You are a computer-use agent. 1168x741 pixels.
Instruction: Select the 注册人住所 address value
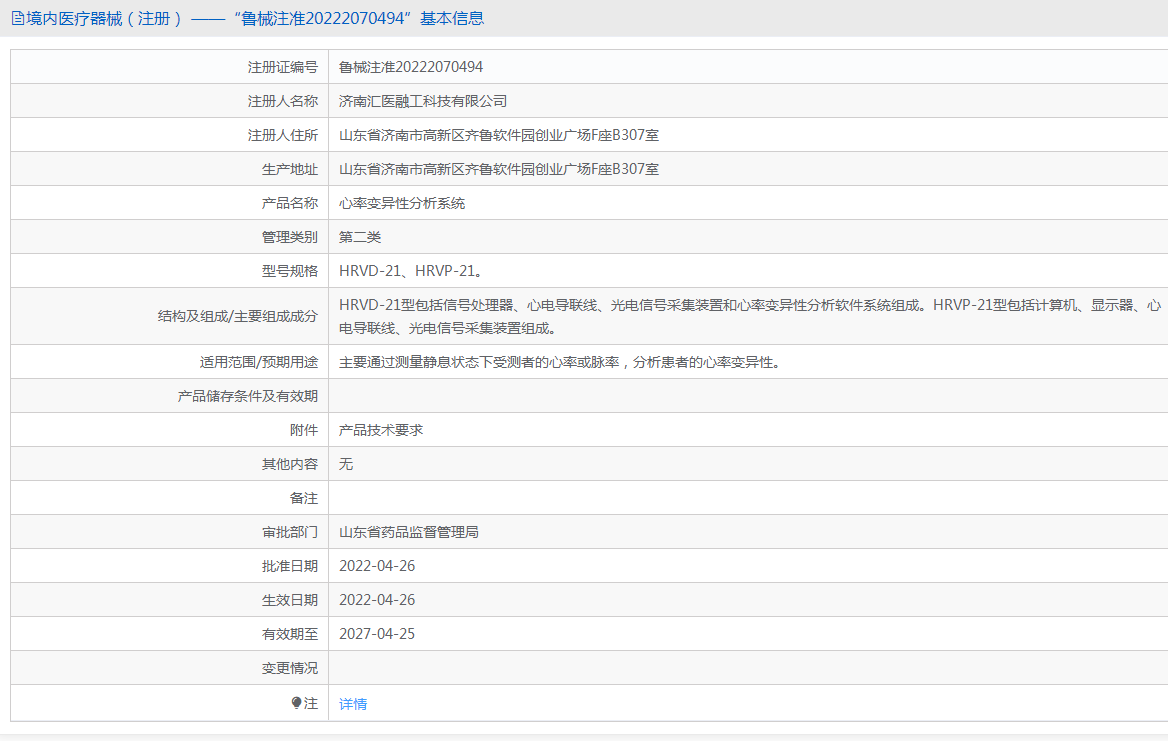pos(498,136)
